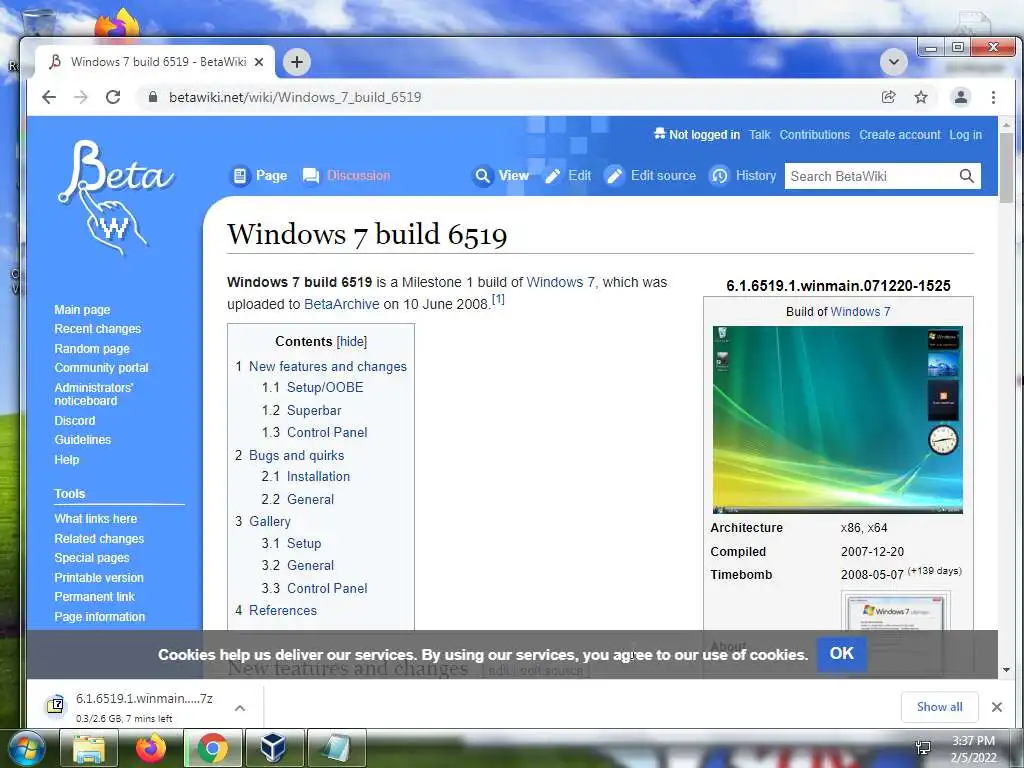Jump to New features and changes section
This screenshot has height=768, width=1024.
[328, 366]
